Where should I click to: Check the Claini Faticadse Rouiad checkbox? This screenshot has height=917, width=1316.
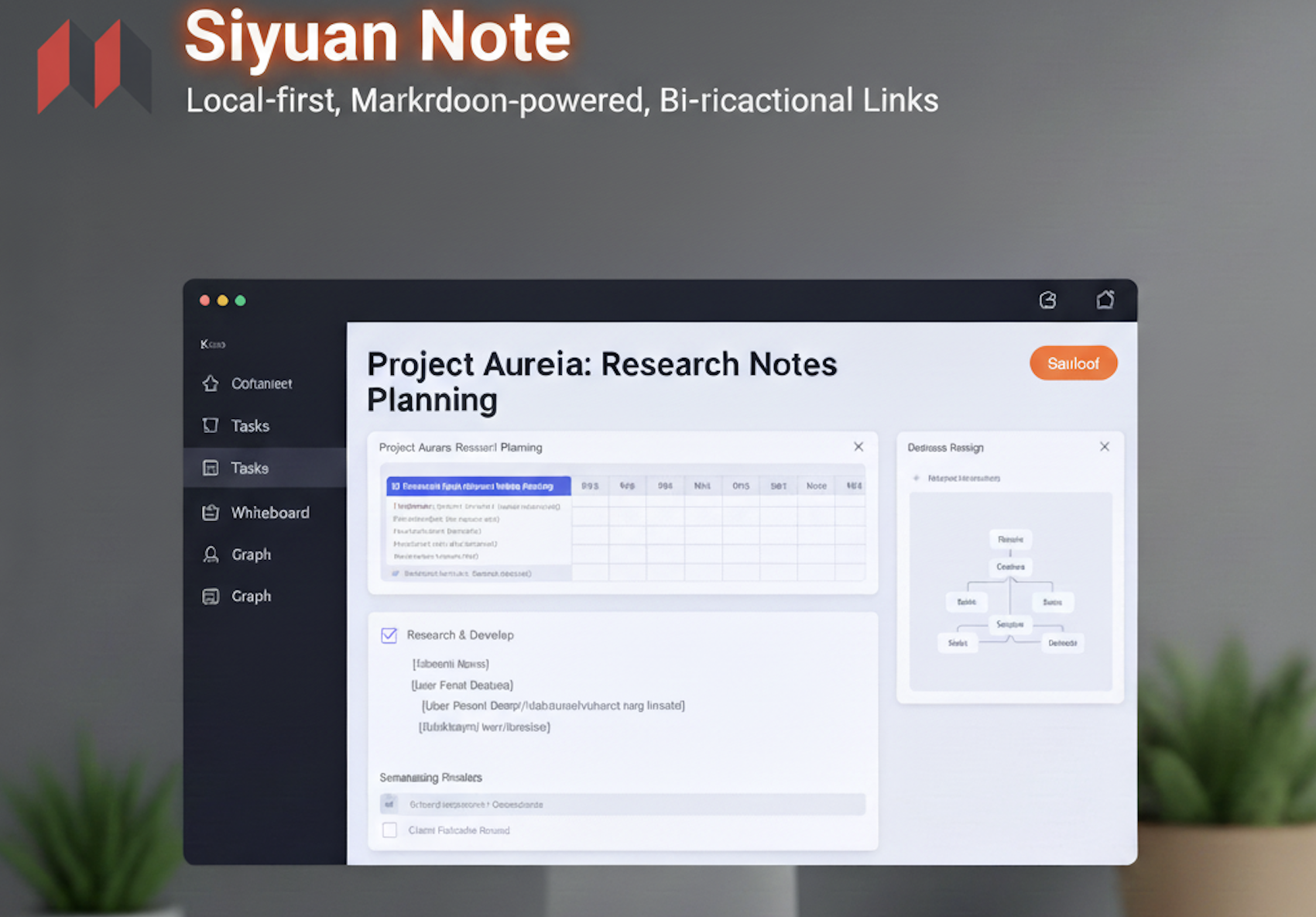389,830
